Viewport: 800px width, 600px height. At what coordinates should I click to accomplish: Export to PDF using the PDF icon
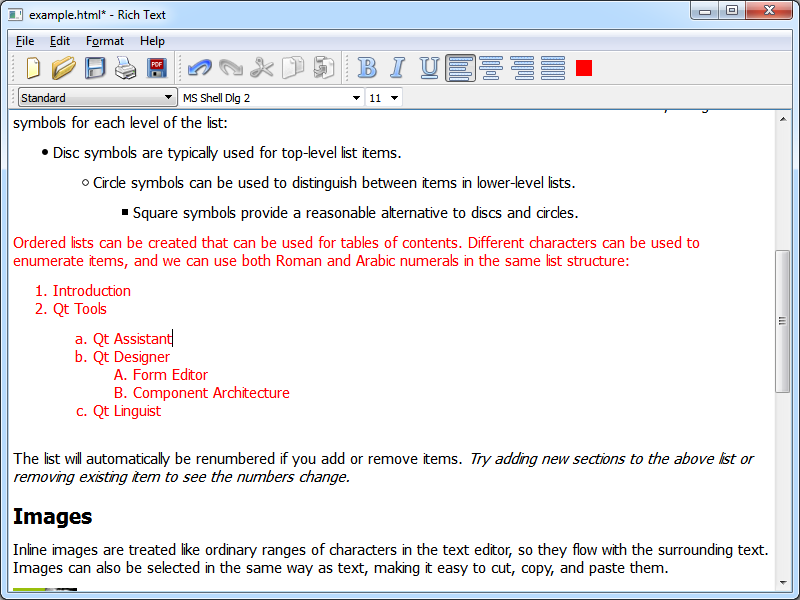tap(157, 68)
